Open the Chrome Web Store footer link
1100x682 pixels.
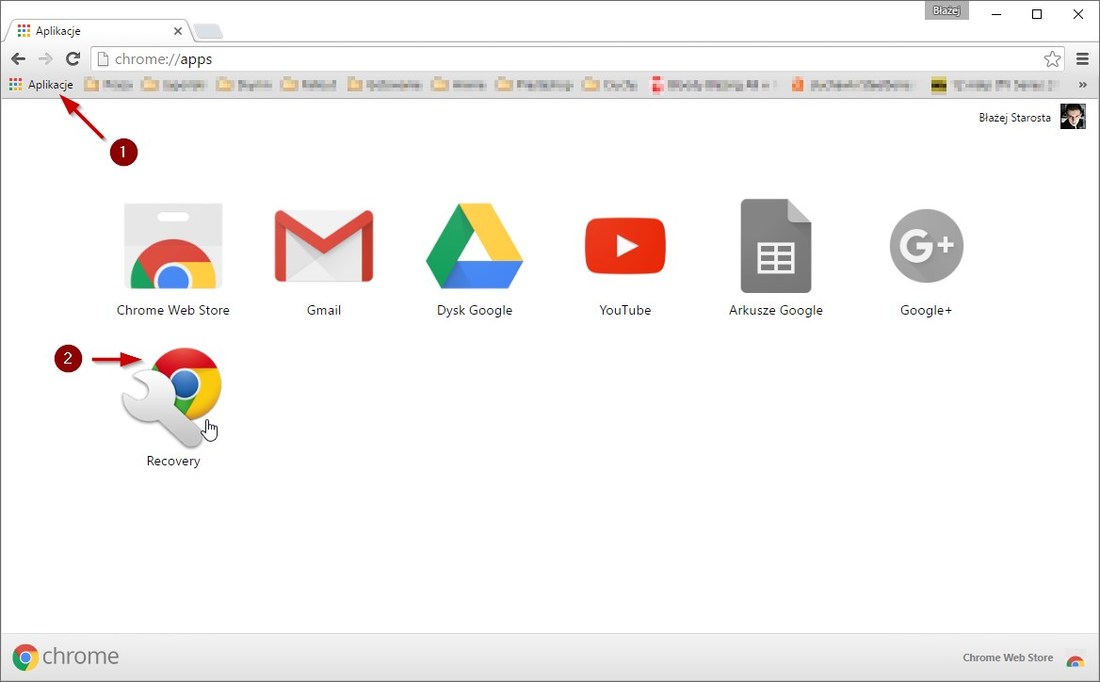coord(1007,657)
